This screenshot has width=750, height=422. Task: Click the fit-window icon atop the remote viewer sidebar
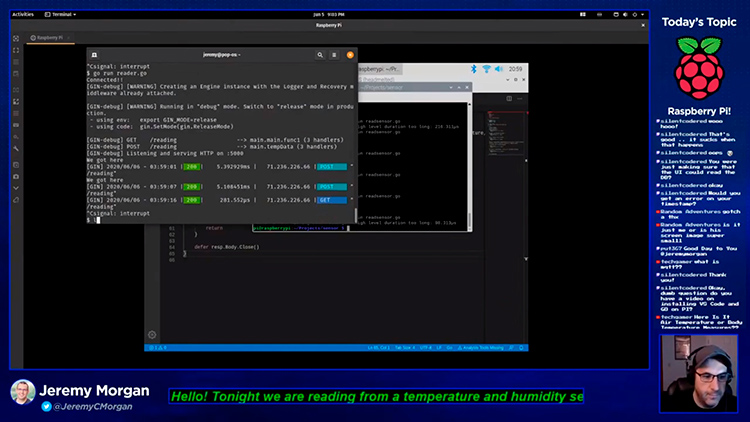pyautogui.click(x=16, y=38)
